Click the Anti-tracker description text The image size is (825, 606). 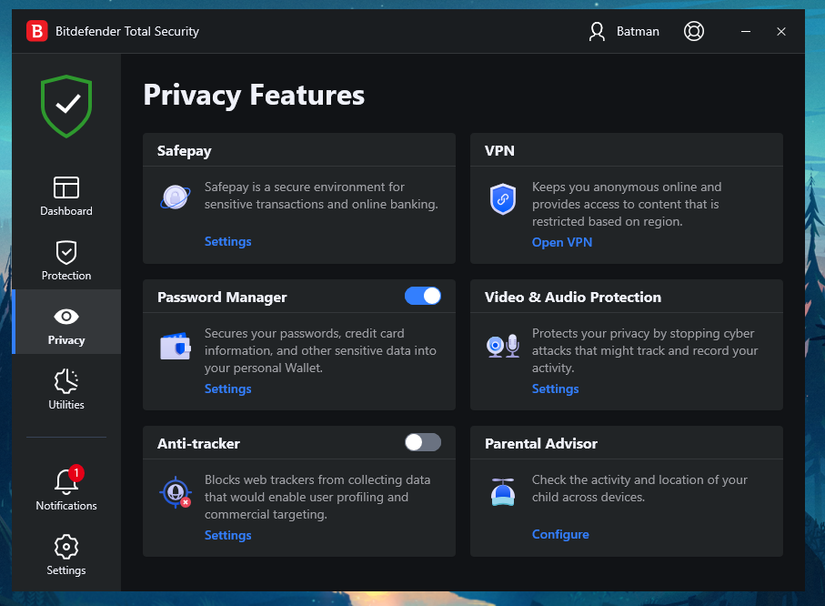tap(317, 497)
